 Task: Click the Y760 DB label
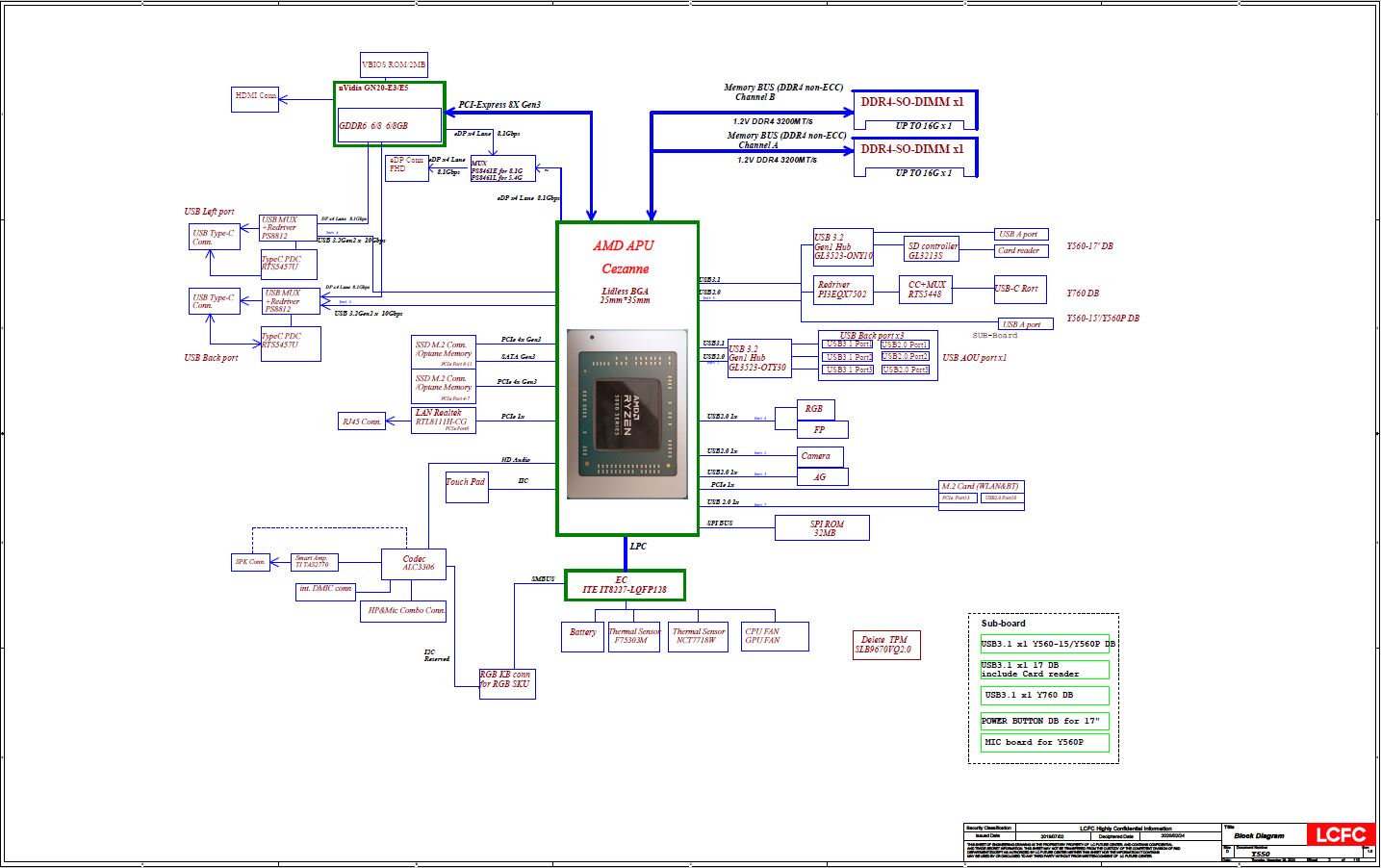[1082, 294]
